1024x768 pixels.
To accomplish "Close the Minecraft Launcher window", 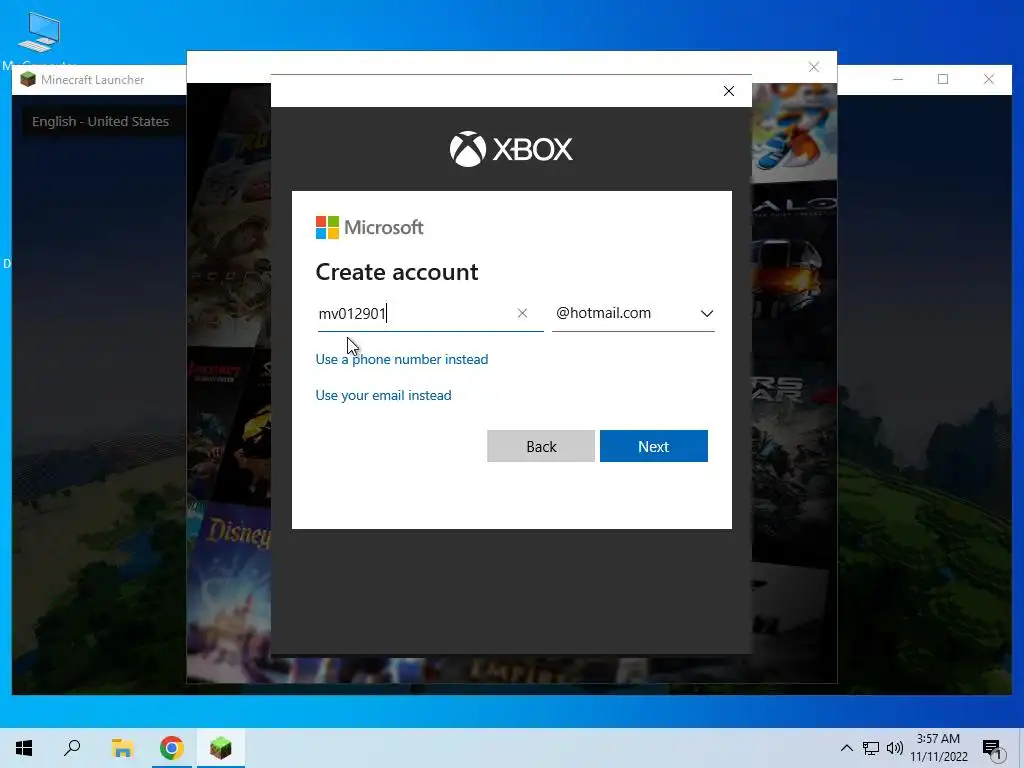I will point(989,79).
